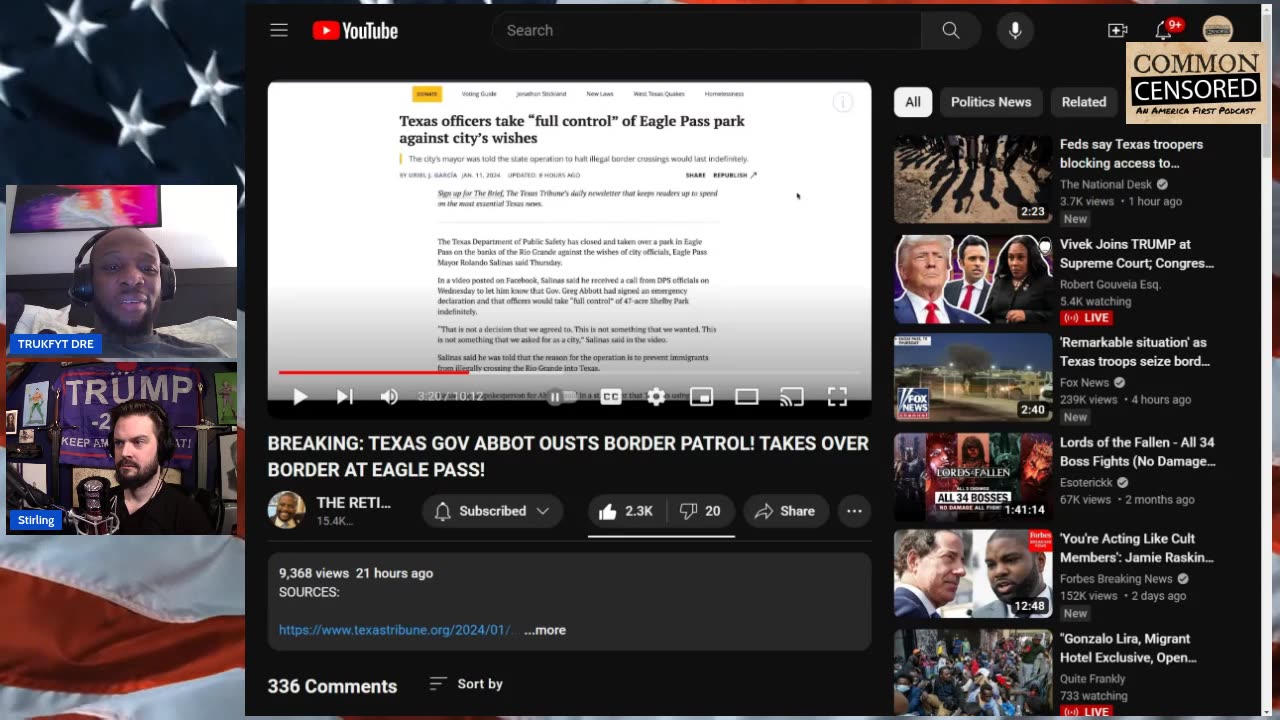Click the search magnifier button
Screen dimensions: 1280x720
pos(950,30)
